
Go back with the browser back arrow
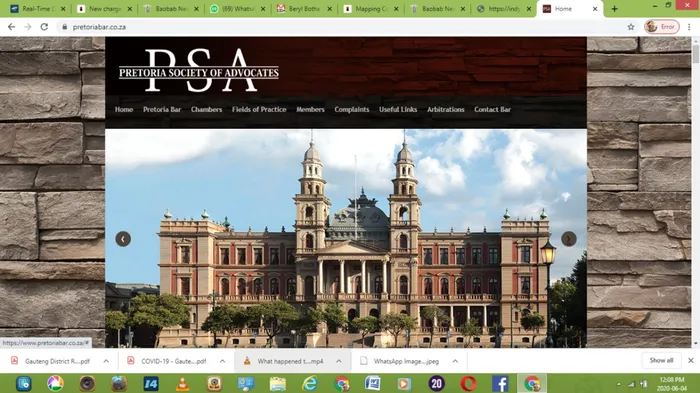[11, 27]
